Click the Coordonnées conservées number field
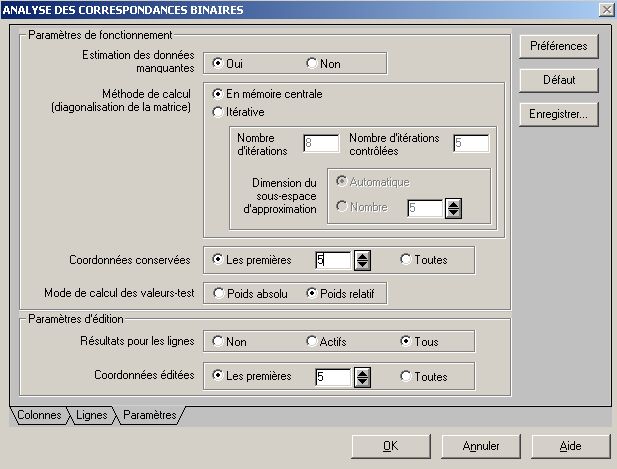617x469 pixels. [333, 260]
